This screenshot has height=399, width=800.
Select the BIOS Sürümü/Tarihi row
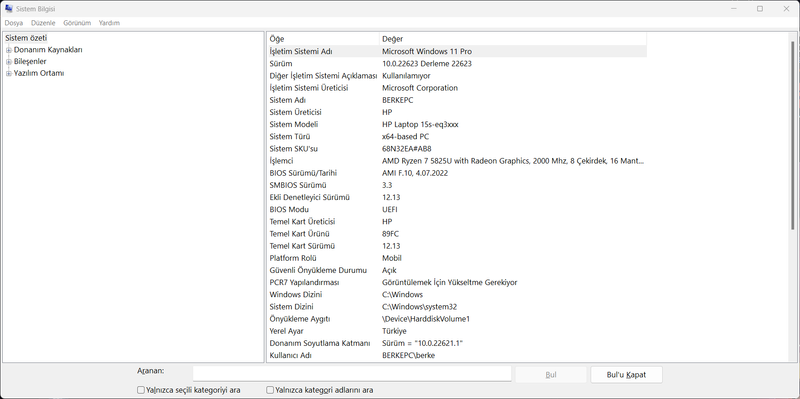click(x=457, y=173)
